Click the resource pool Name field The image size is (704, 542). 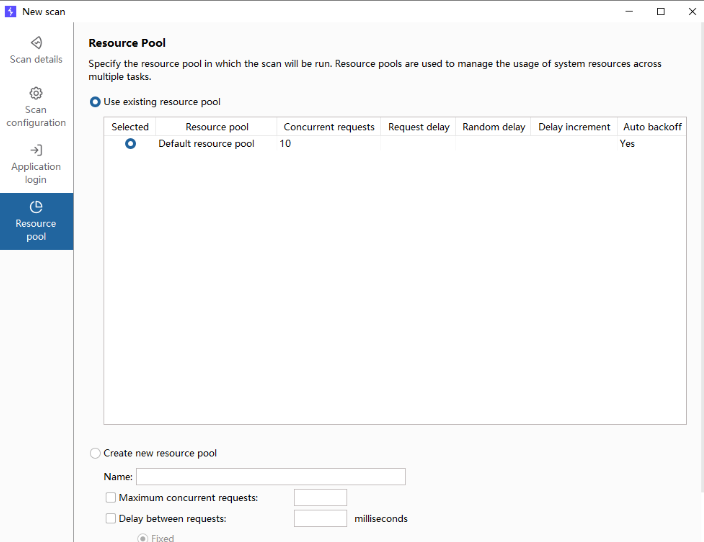(x=271, y=476)
